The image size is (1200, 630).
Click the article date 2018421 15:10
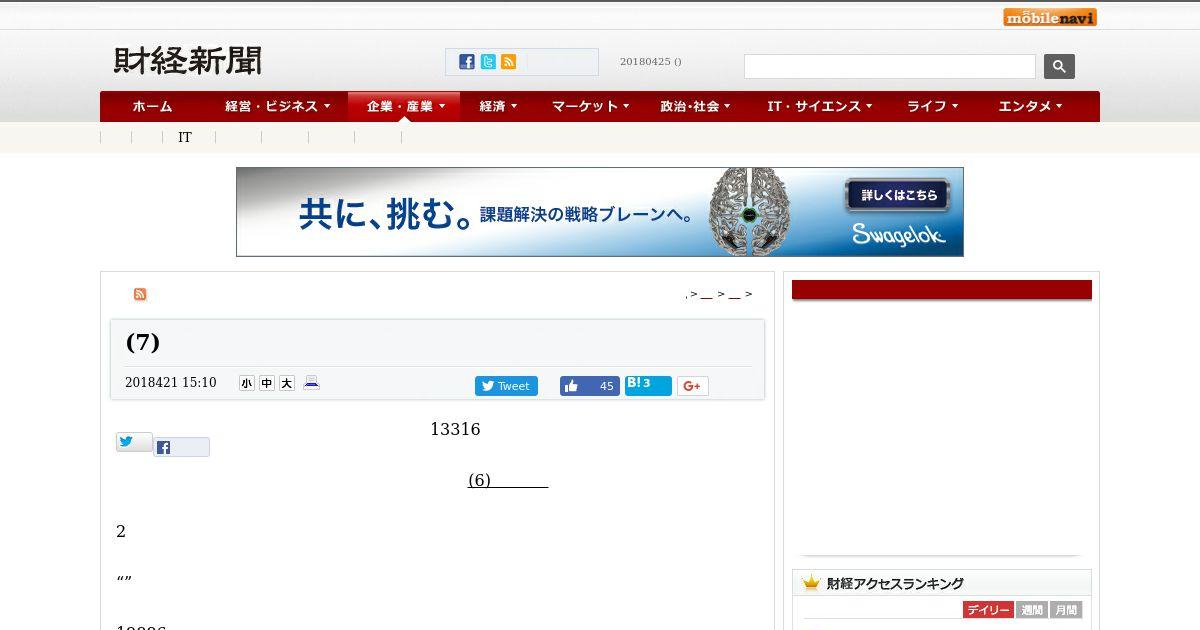click(x=171, y=383)
